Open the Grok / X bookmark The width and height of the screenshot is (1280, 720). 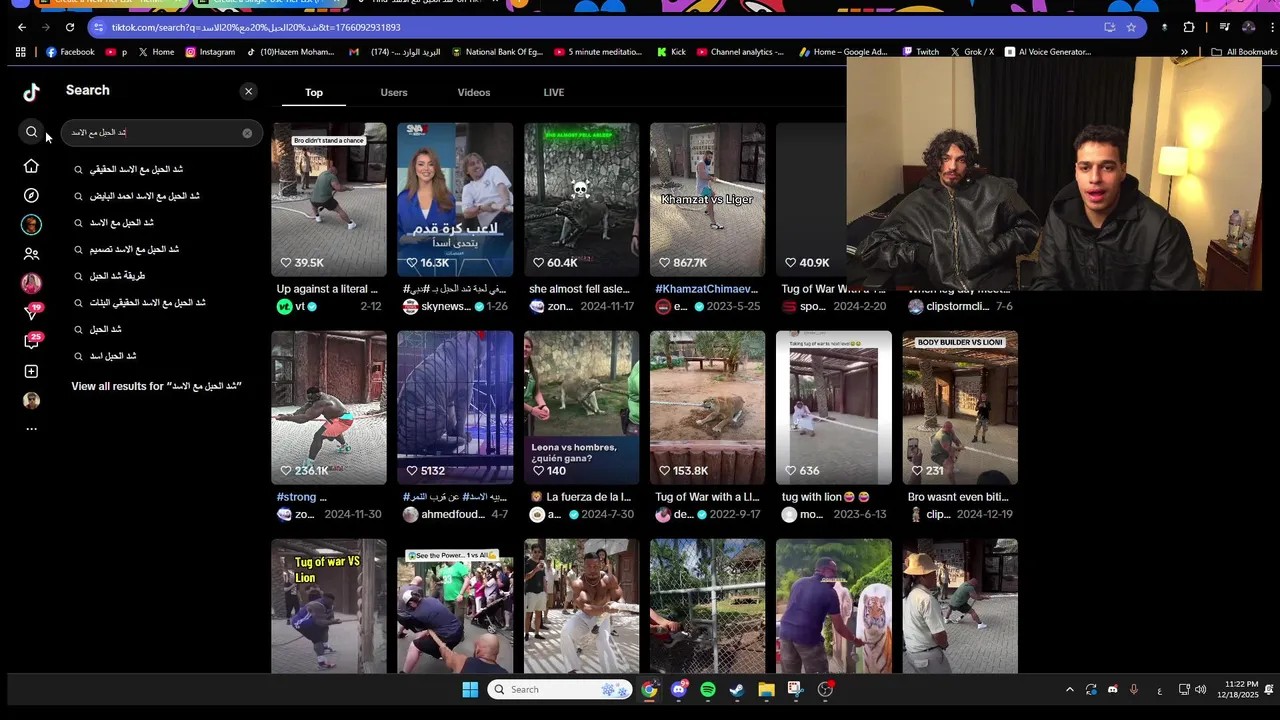point(971,52)
